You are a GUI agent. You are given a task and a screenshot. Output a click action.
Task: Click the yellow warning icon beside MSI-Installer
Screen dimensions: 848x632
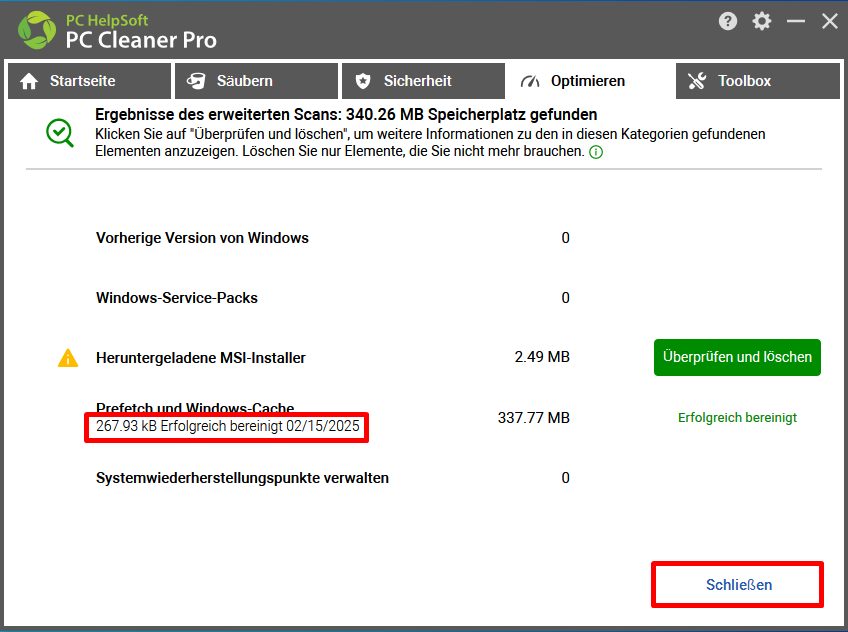(x=68, y=358)
